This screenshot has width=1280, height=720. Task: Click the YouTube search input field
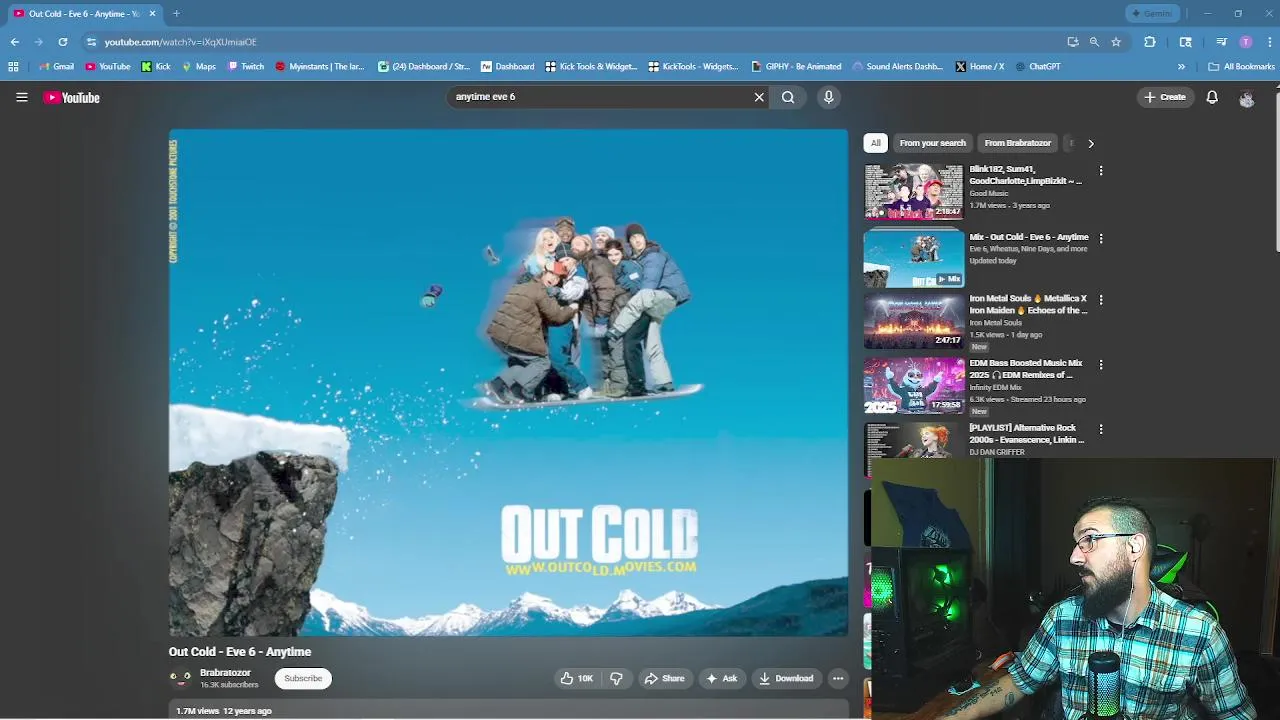tap(600, 97)
